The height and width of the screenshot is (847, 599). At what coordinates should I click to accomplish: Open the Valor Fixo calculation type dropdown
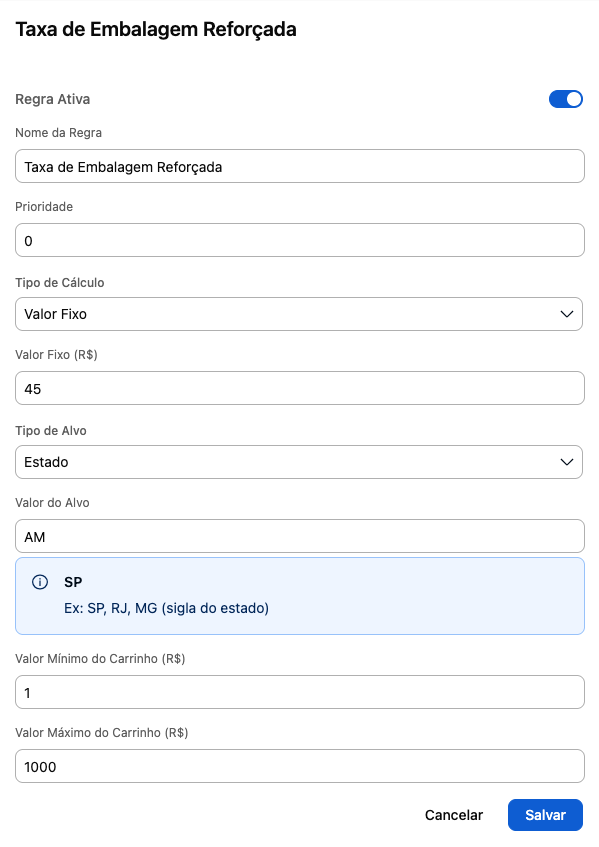299,314
